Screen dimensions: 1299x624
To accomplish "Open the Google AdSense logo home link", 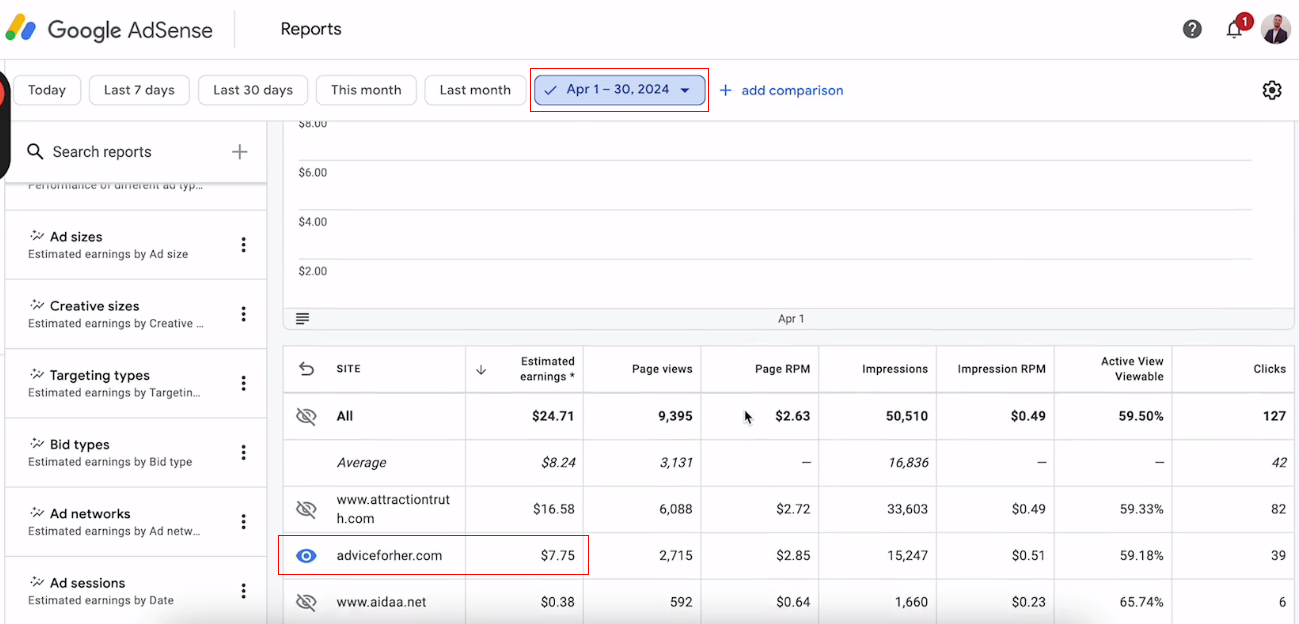I will click(x=110, y=29).
